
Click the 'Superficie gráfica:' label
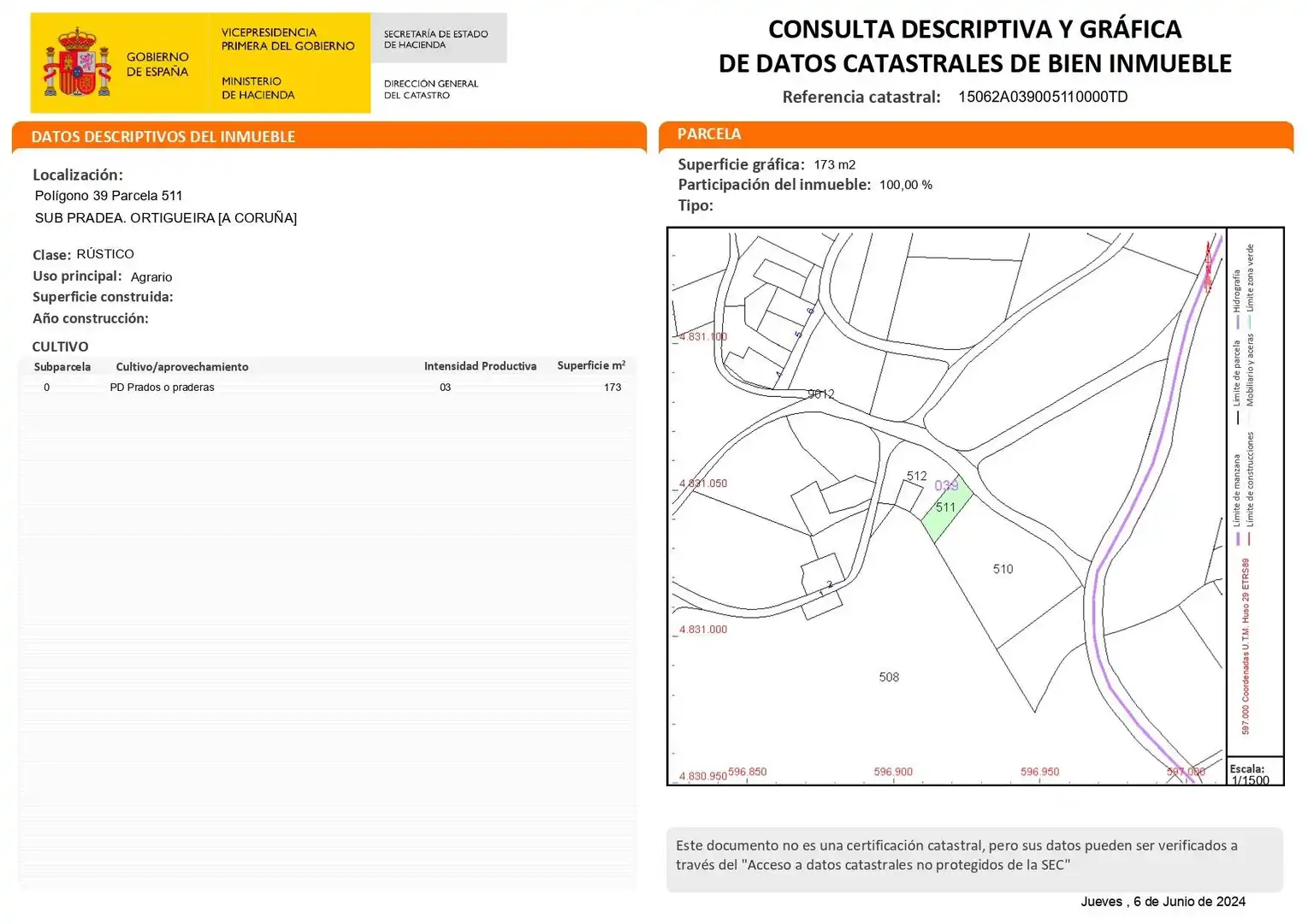741,164
